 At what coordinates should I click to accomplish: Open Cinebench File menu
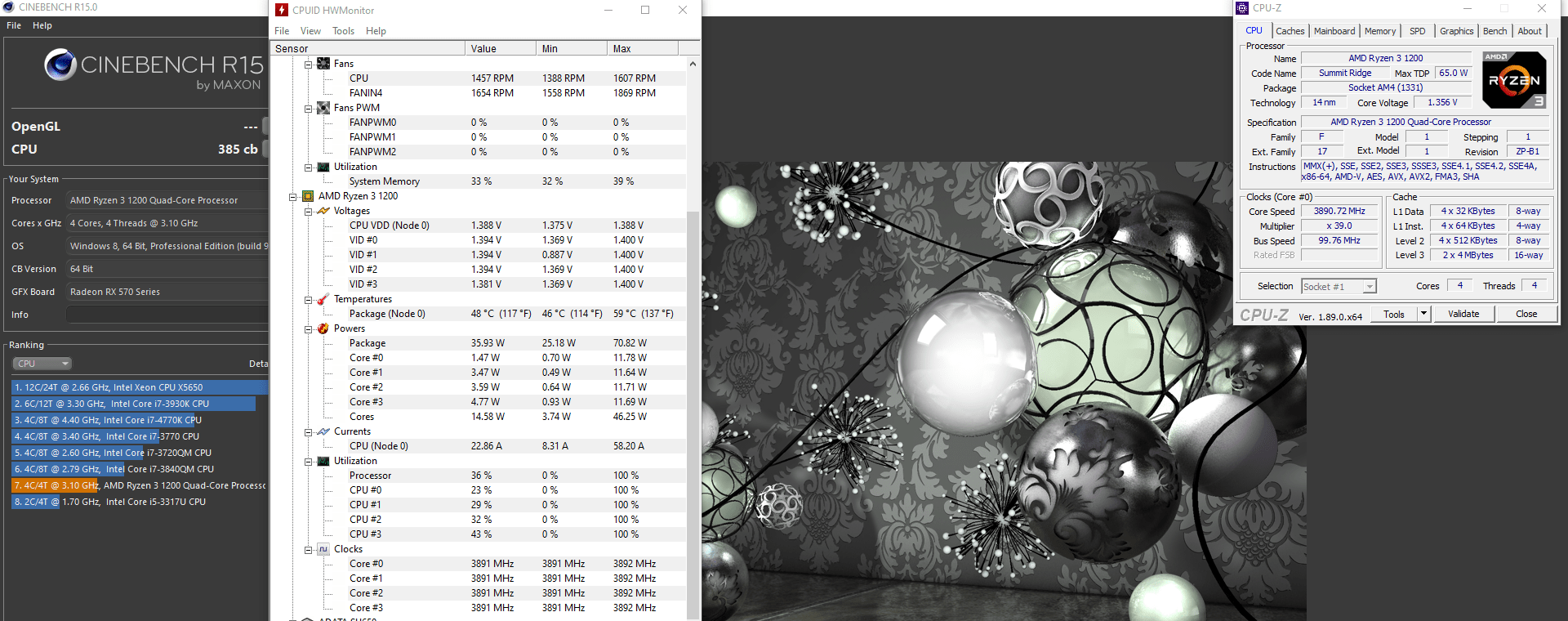14,25
